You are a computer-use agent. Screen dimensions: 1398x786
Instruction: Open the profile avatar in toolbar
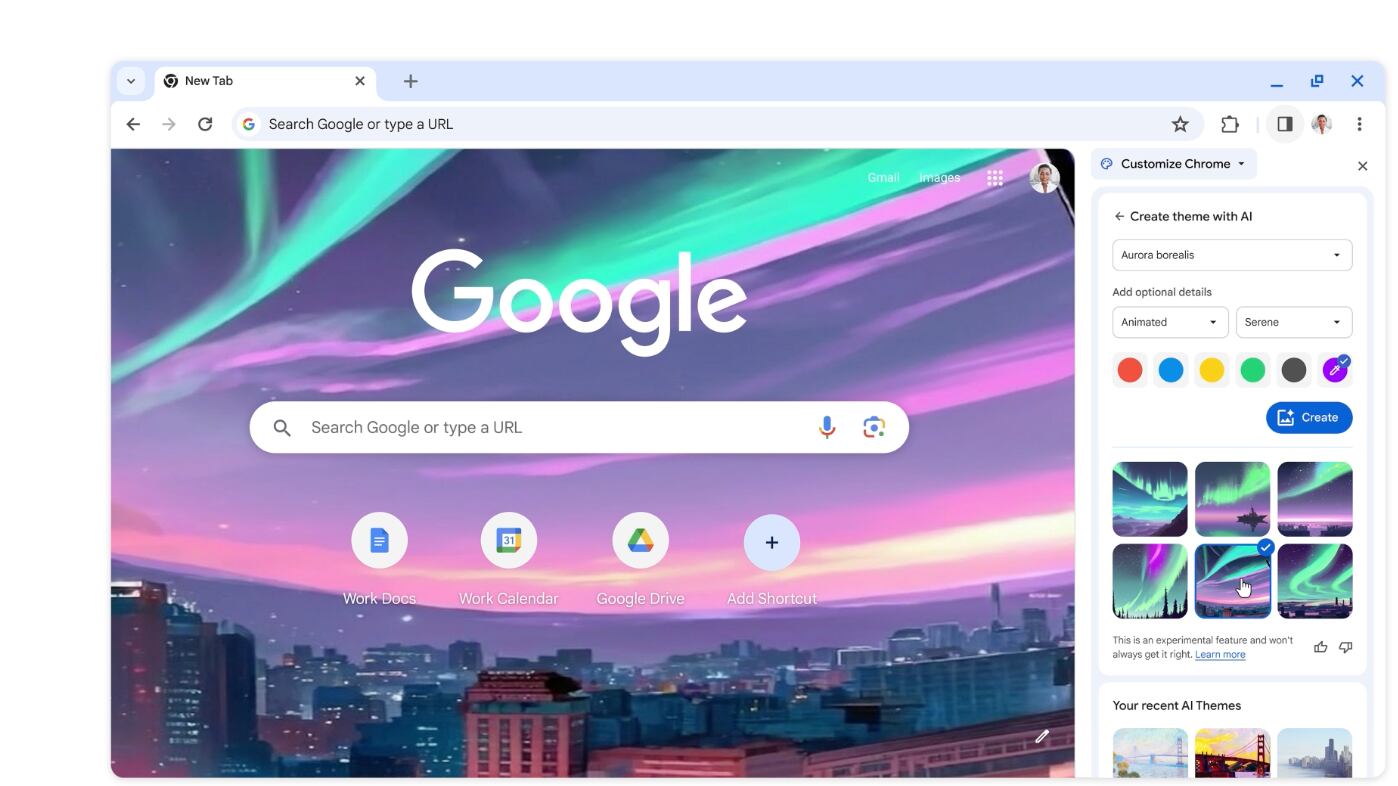click(1322, 124)
